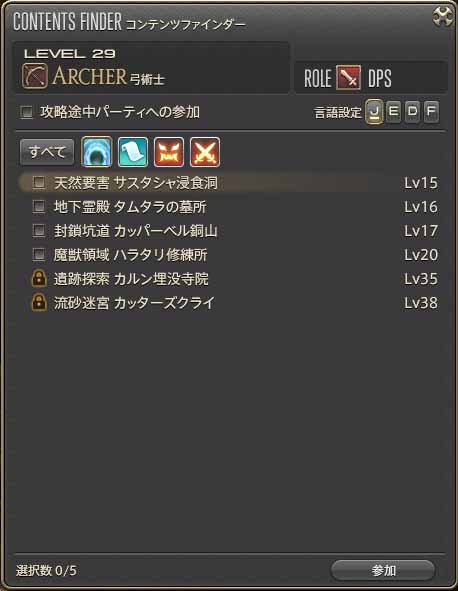458x591 pixels.
Task: Toggle the D language setting button
Action: pyautogui.click(x=412, y=112)
